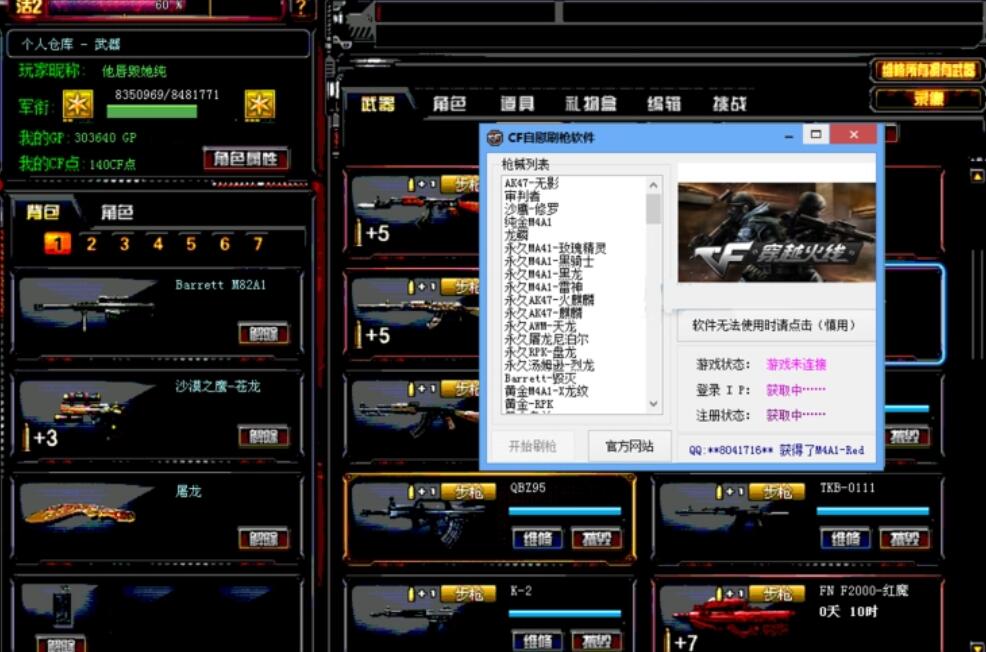Select 纯金M4A1 in the gun list

pos(528,222)
